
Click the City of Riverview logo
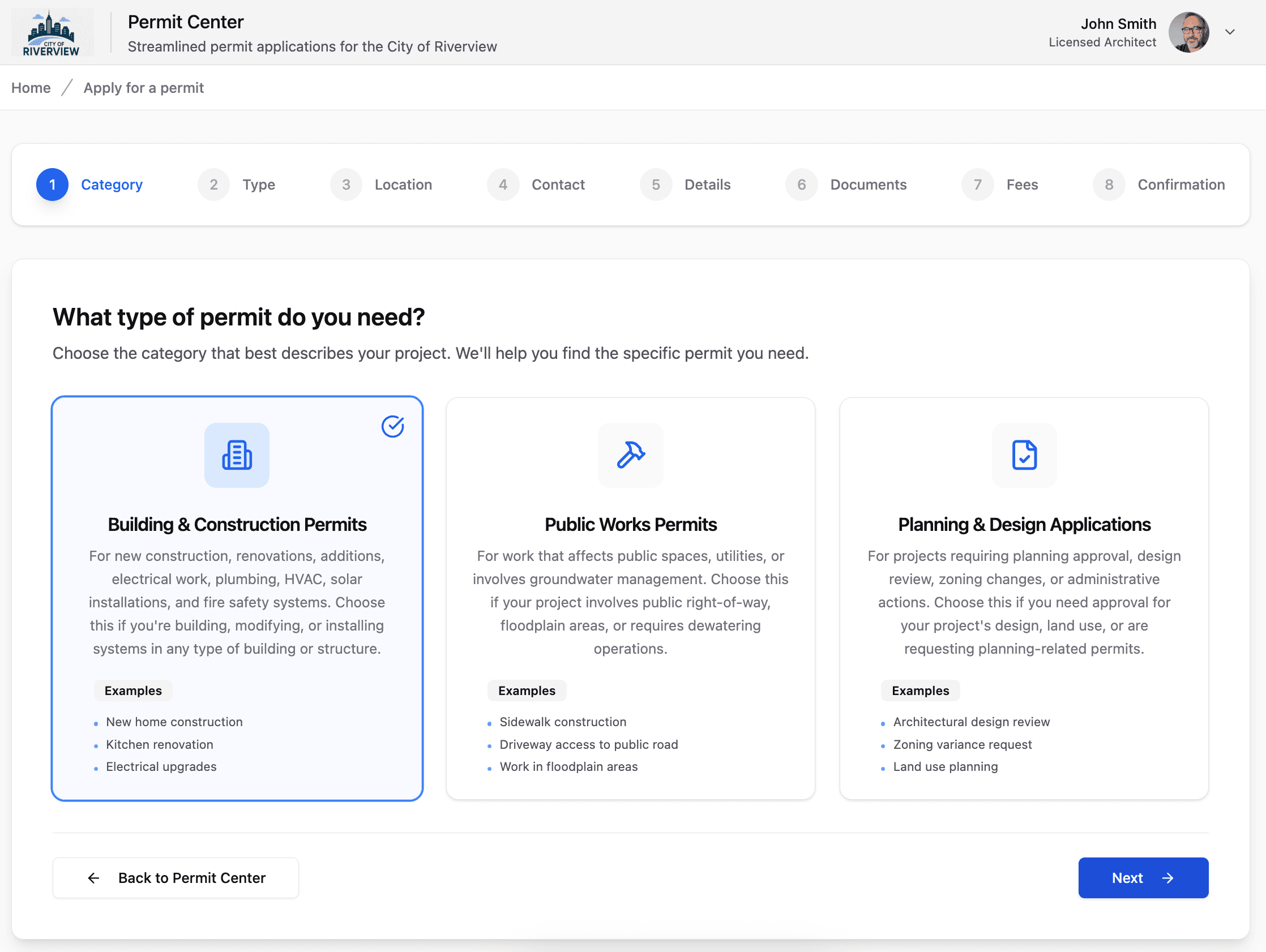tap(52, 33)
